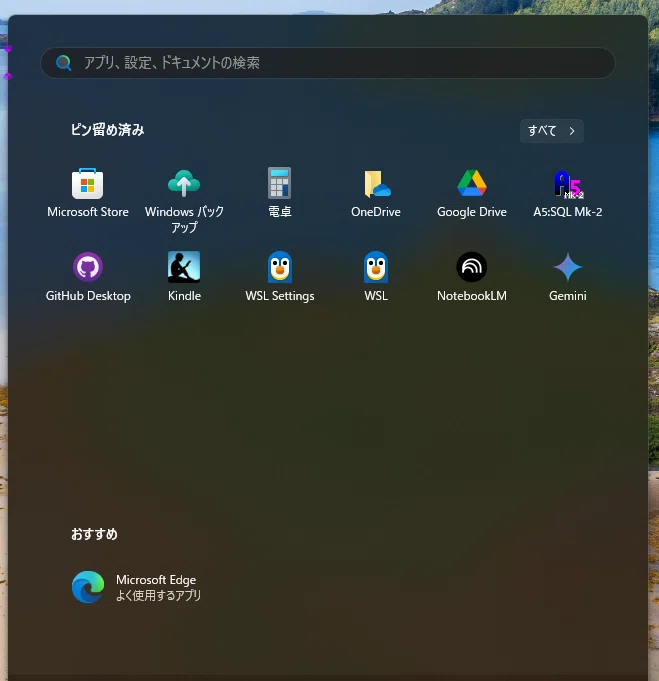
Task: Launch Google Drive
Action: (472, 193)
